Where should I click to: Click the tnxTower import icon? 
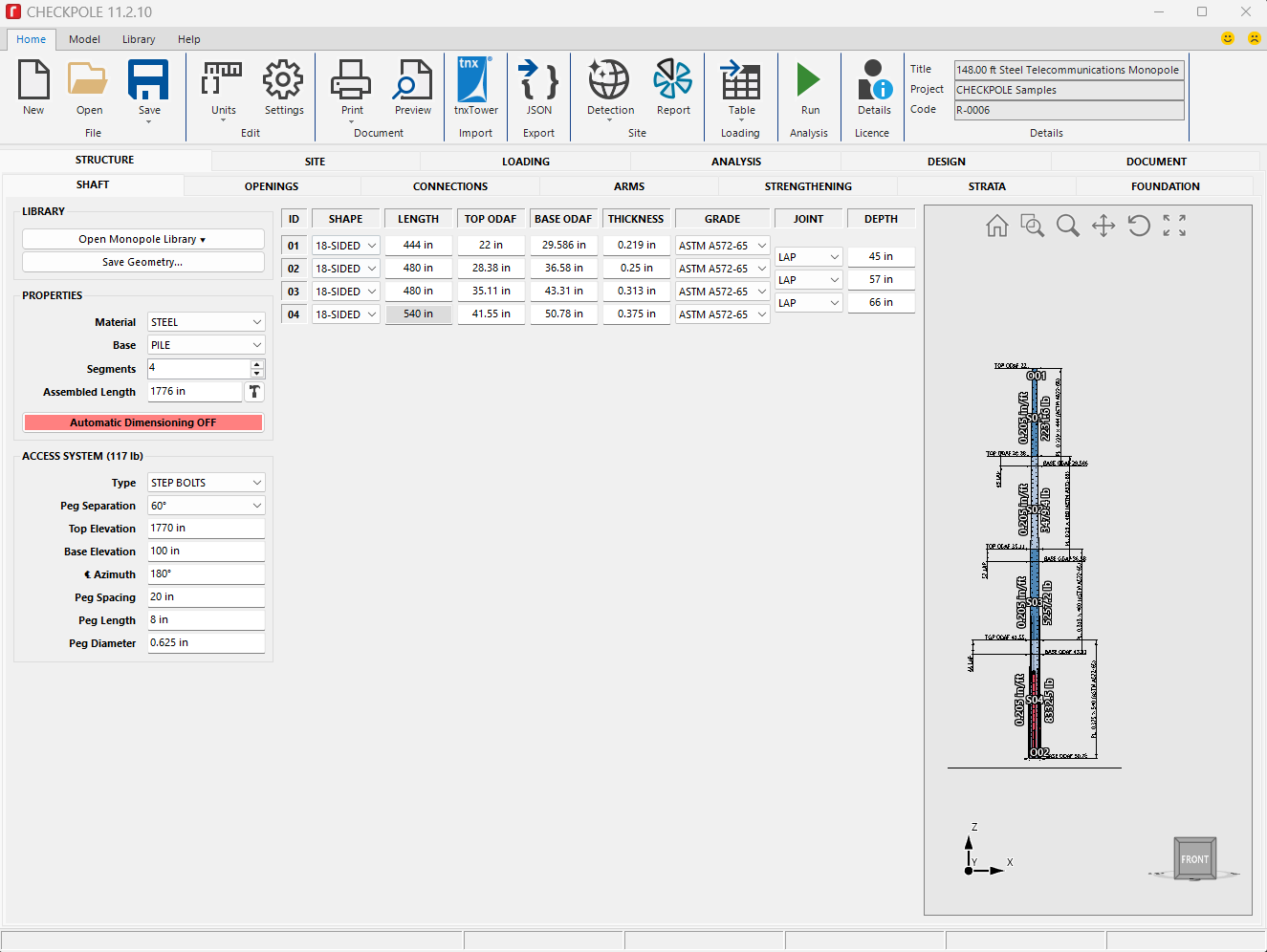pyautogui.click(x=475, y=80)
